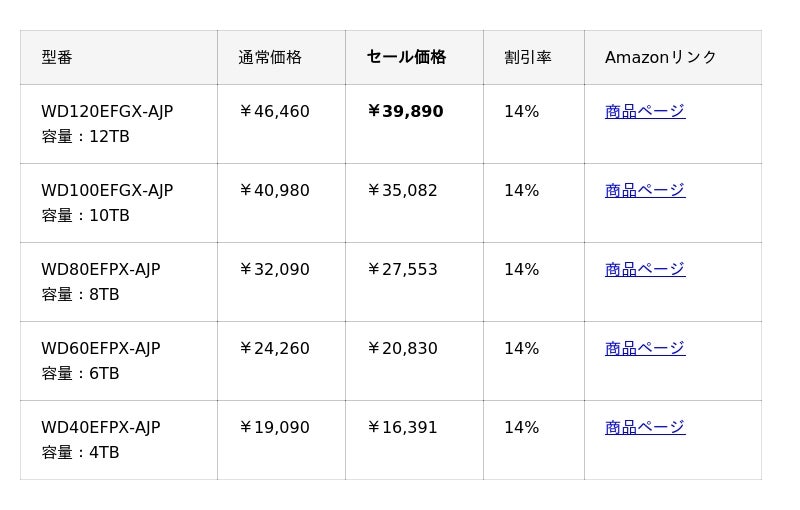
Task: Select the WD60EFPX-AJP model name
Action: pos(101,348)
